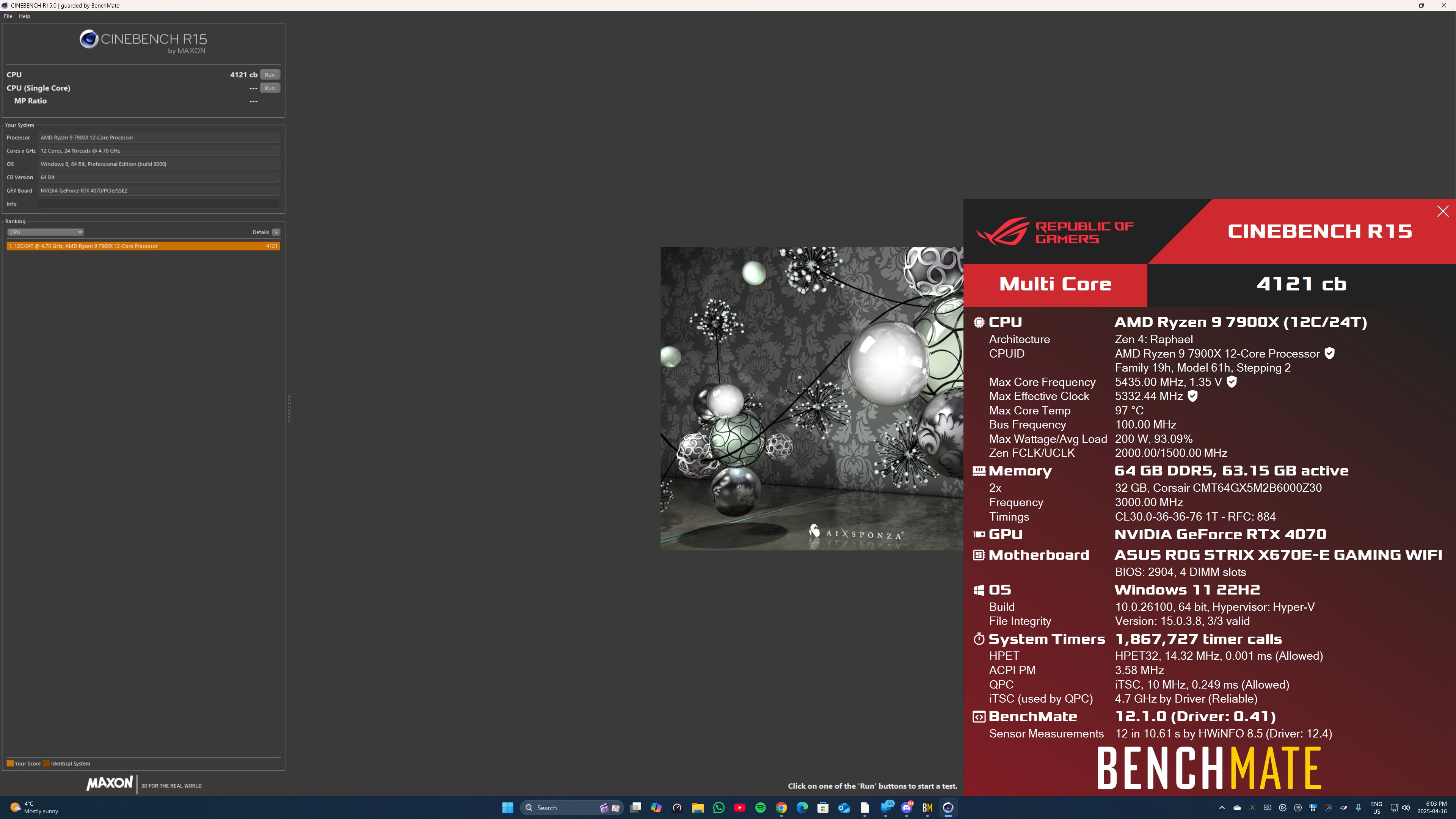Open Spotify from the taskbar
The width and height of the screenshot is (1456, 819).
(x=760, y=808)
